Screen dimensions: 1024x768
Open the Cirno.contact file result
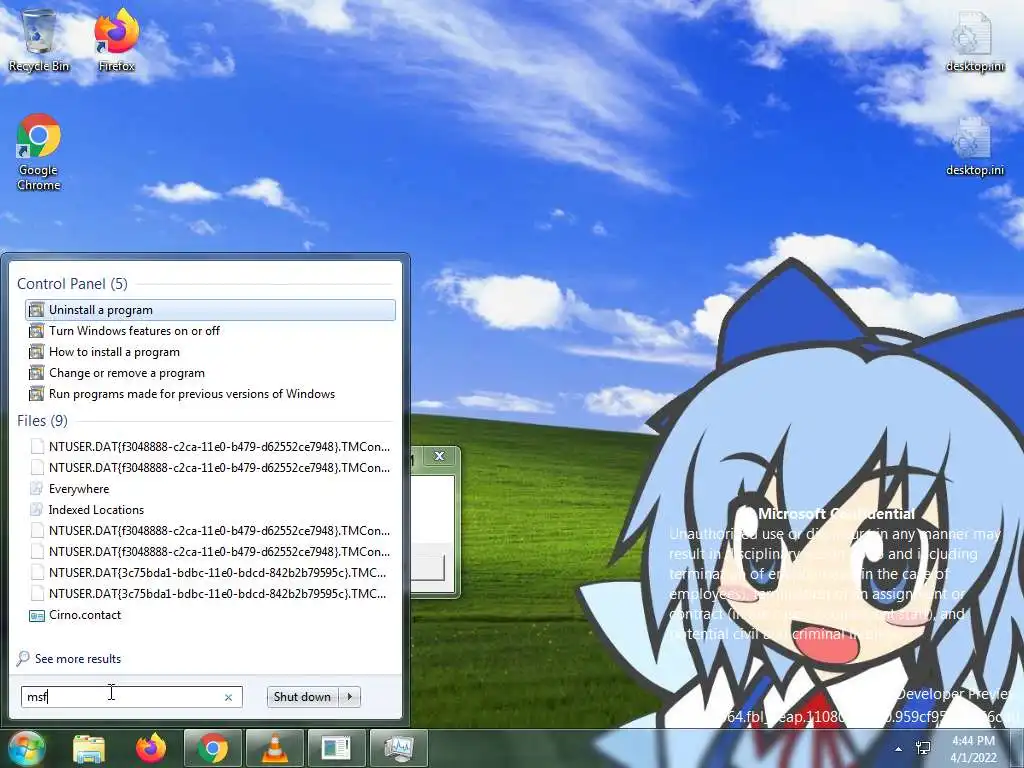point(210,615)
